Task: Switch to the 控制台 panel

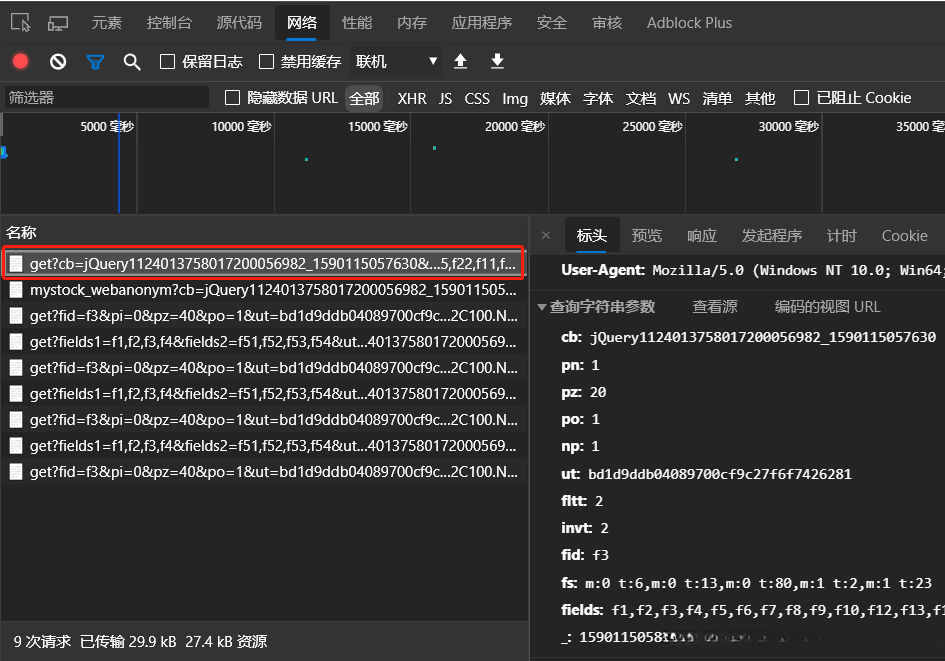Action: [x=169, y=21]
